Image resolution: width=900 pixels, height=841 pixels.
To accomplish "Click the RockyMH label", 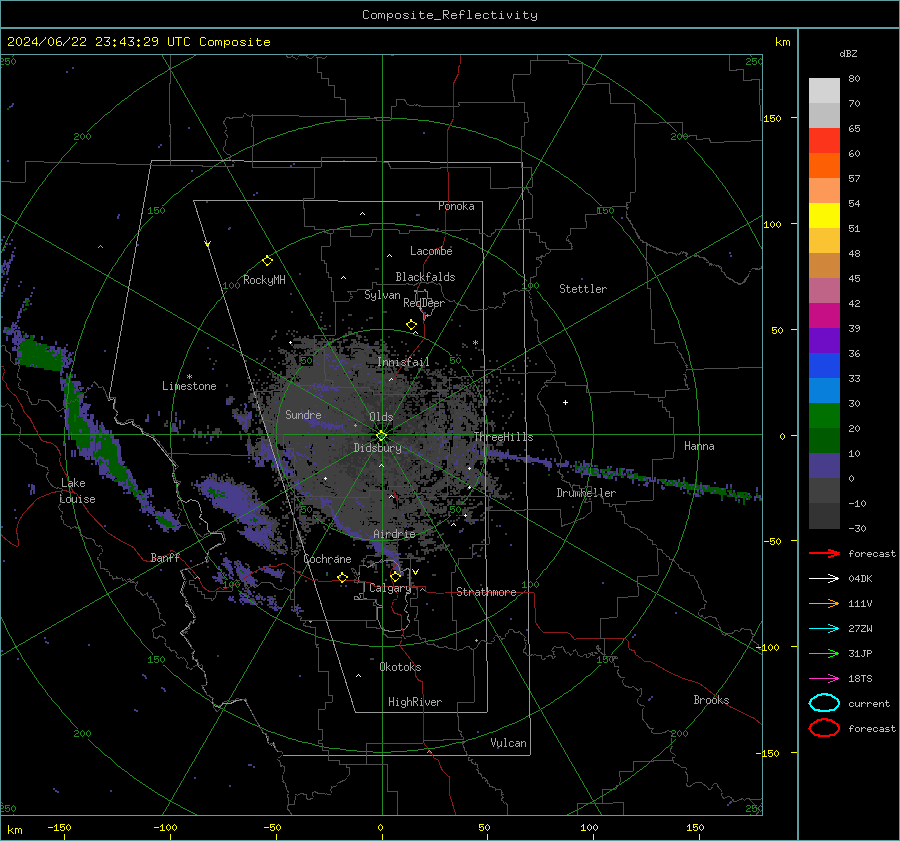I will (264, 280).
